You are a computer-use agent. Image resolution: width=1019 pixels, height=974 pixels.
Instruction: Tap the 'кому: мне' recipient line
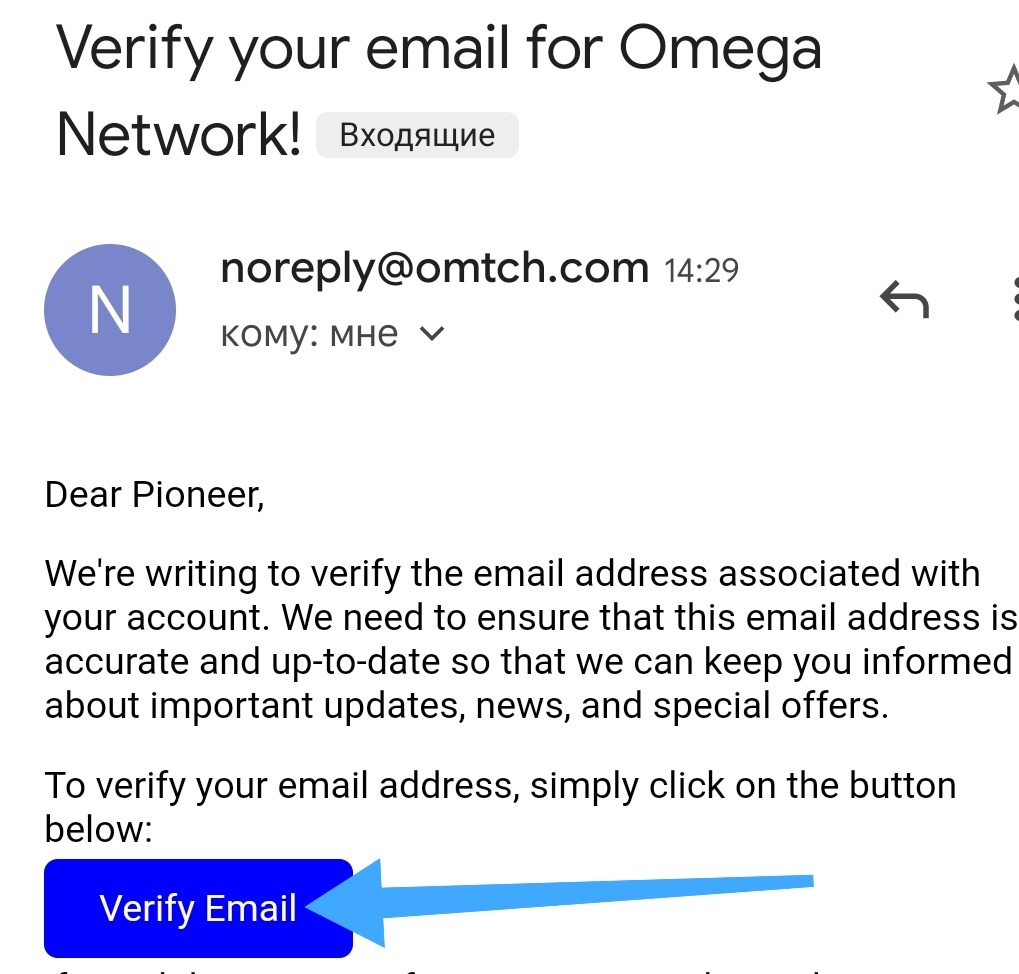pyautogui.click(x=309, y=334)
